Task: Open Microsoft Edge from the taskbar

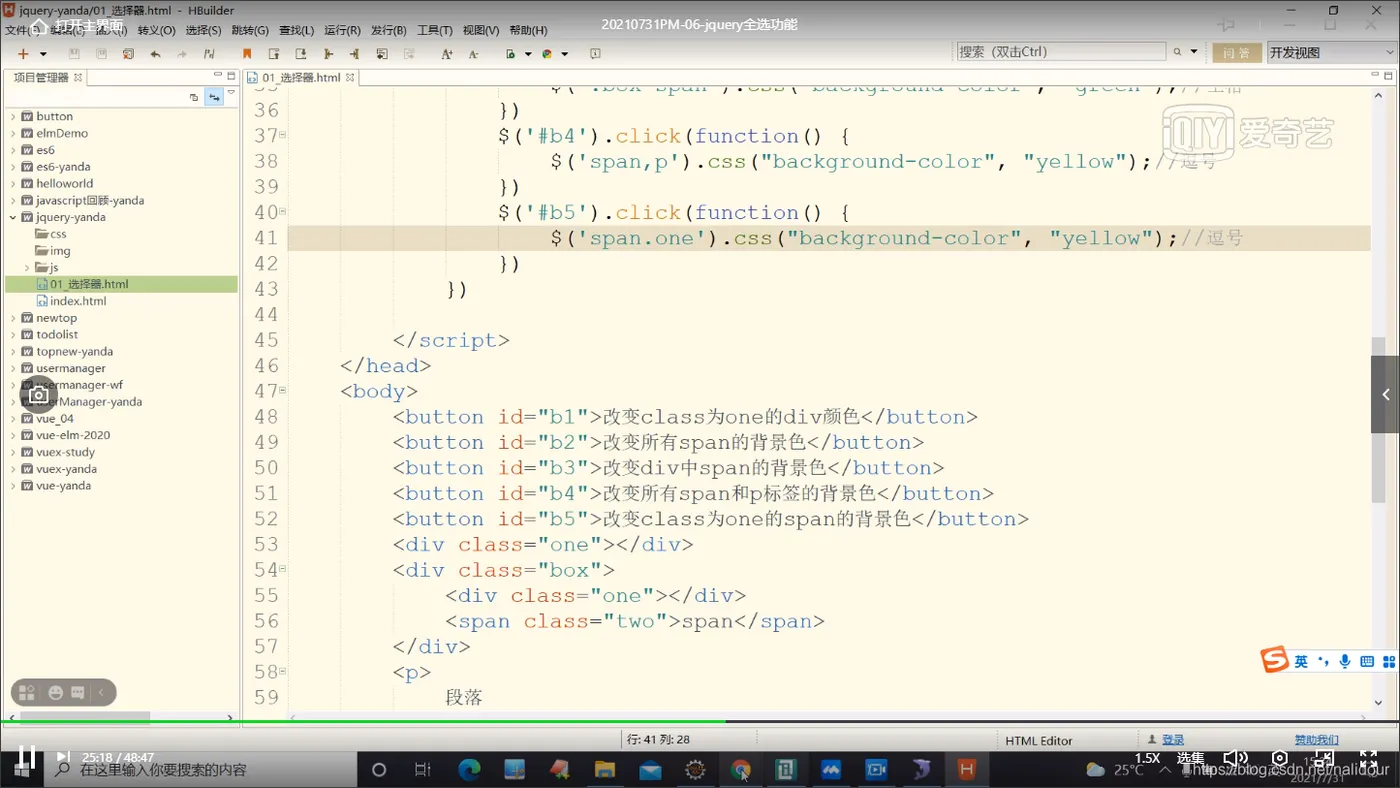Action: click(x=469, y=770)
